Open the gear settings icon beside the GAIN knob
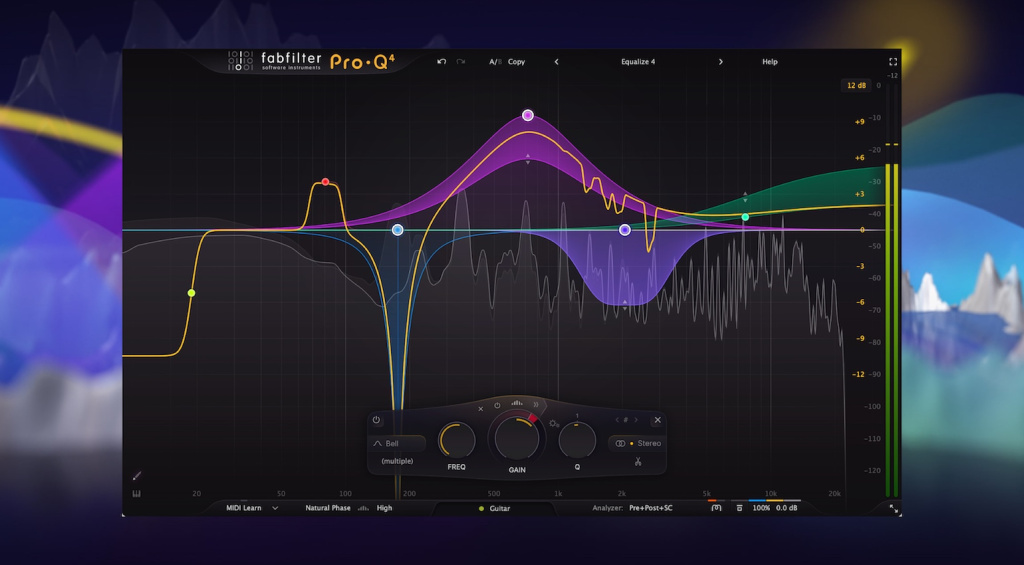 [554, 423]
